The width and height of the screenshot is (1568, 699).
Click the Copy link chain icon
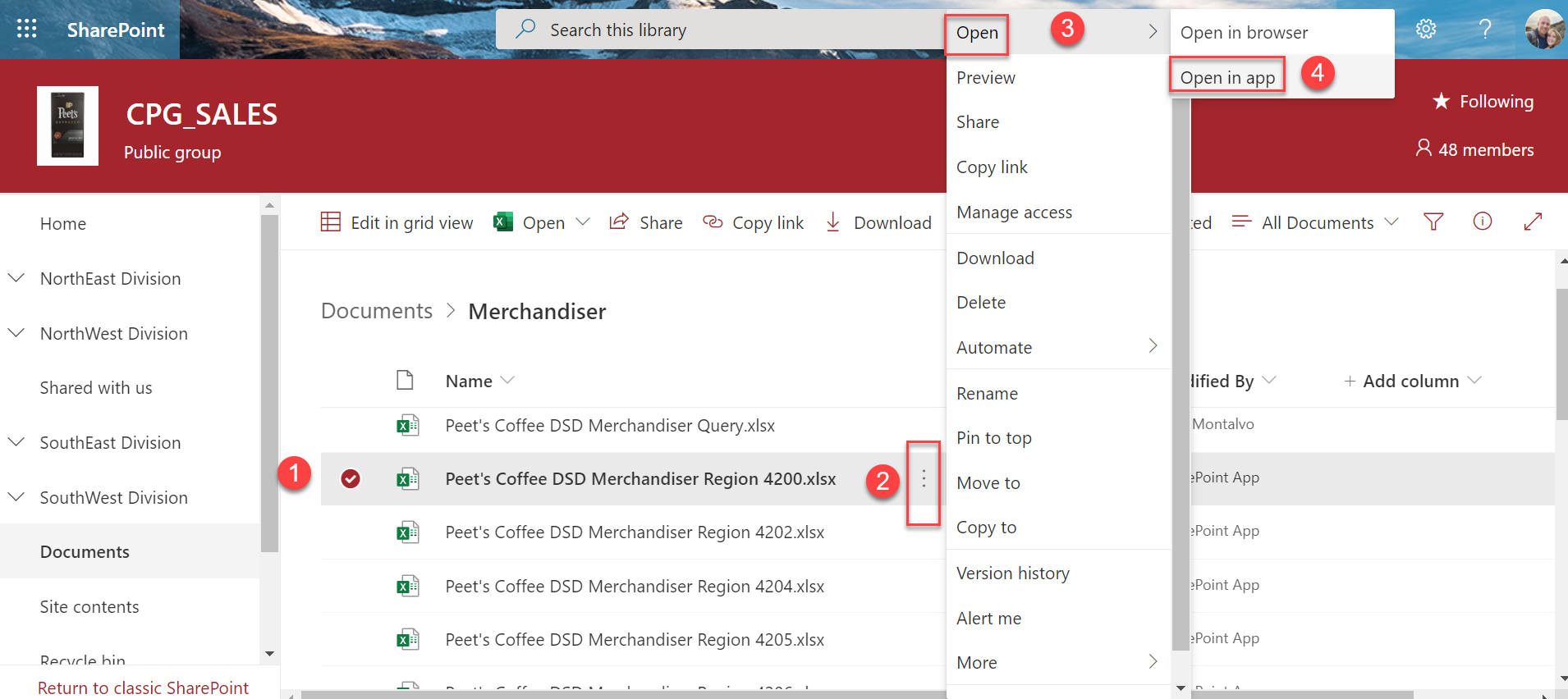pyautogui.click(x=713, y=222)
